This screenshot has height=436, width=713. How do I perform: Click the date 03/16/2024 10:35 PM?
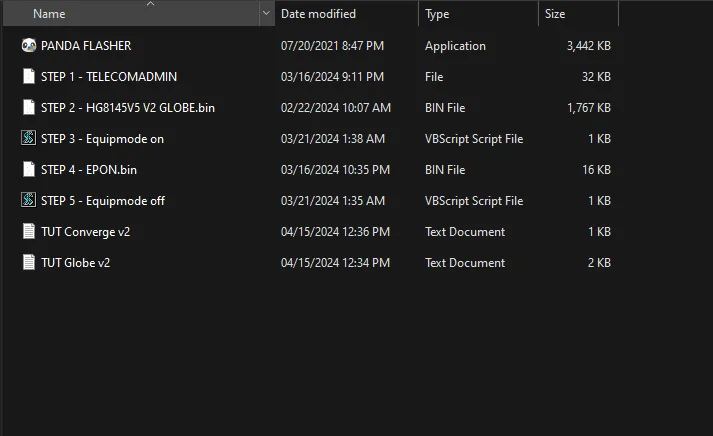click(x=335, y=170)
